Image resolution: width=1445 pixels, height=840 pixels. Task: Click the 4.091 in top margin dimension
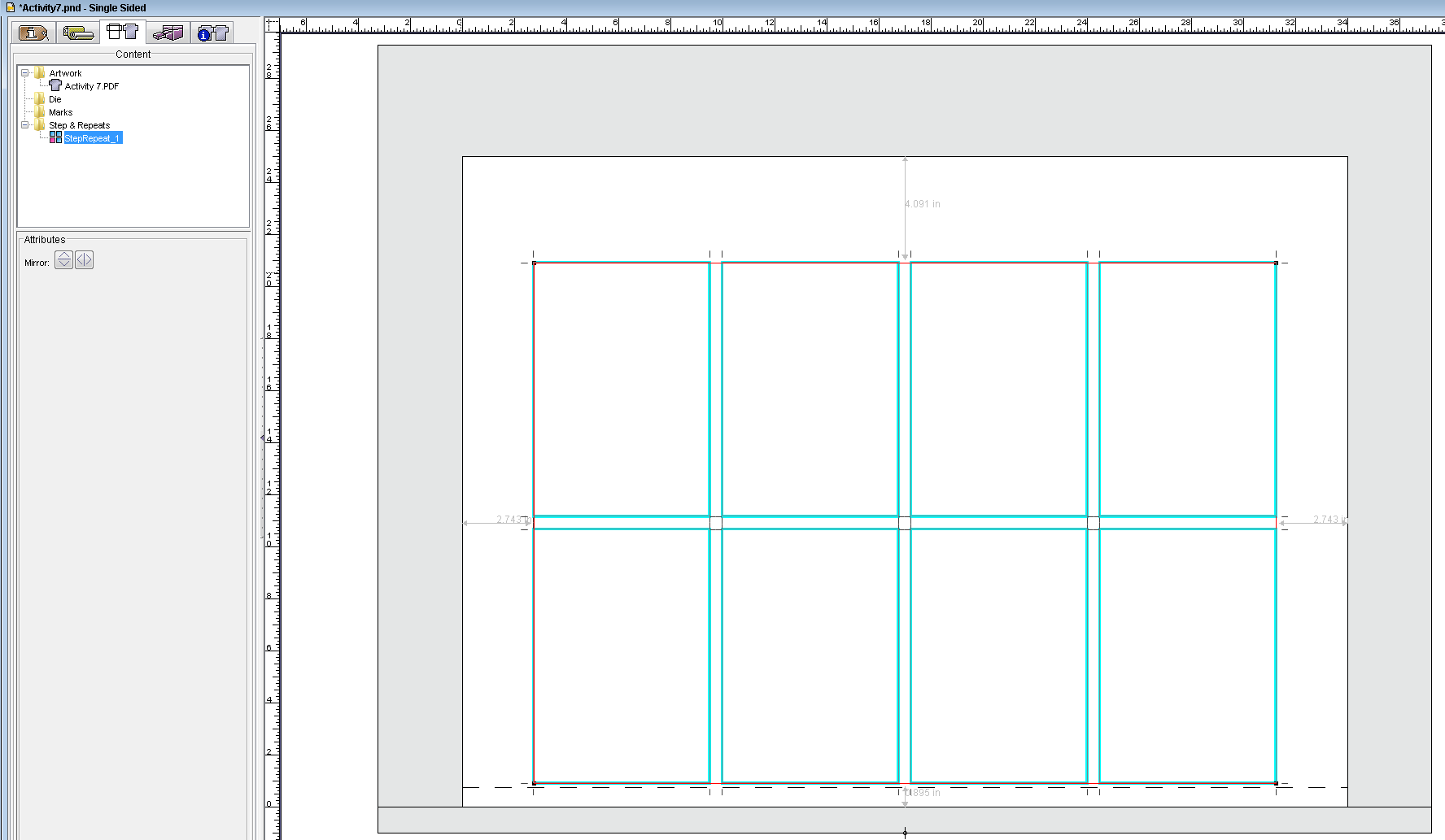click(x=923, y=204)
